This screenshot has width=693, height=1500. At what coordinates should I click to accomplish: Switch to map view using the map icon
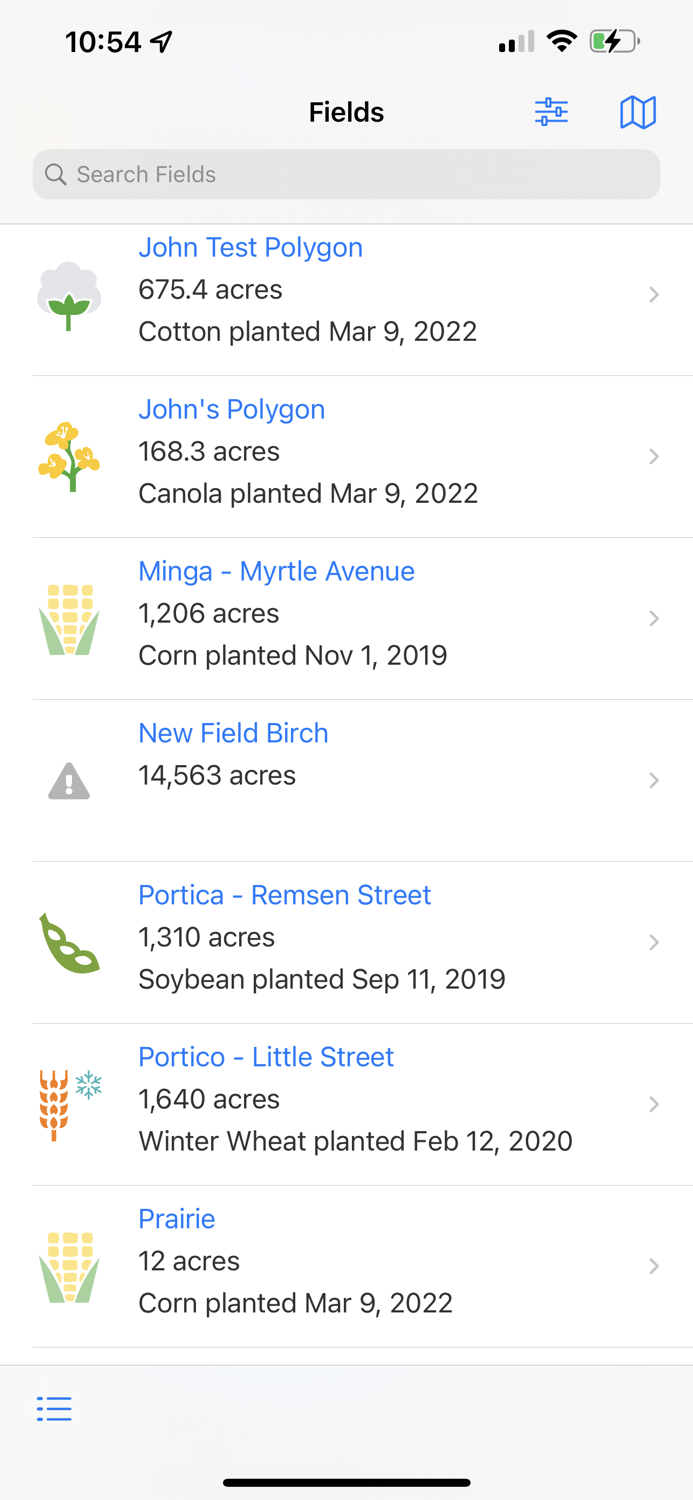point(638,112)
